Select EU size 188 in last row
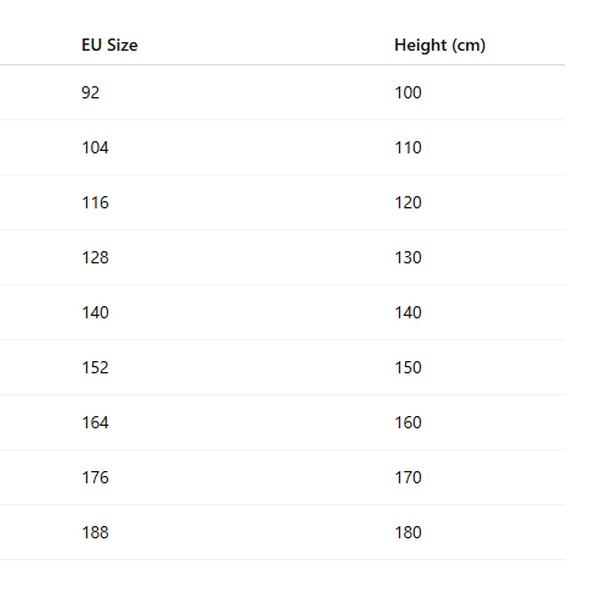The height and width of the screenshot is (600, 600). [x=95, y=533]
